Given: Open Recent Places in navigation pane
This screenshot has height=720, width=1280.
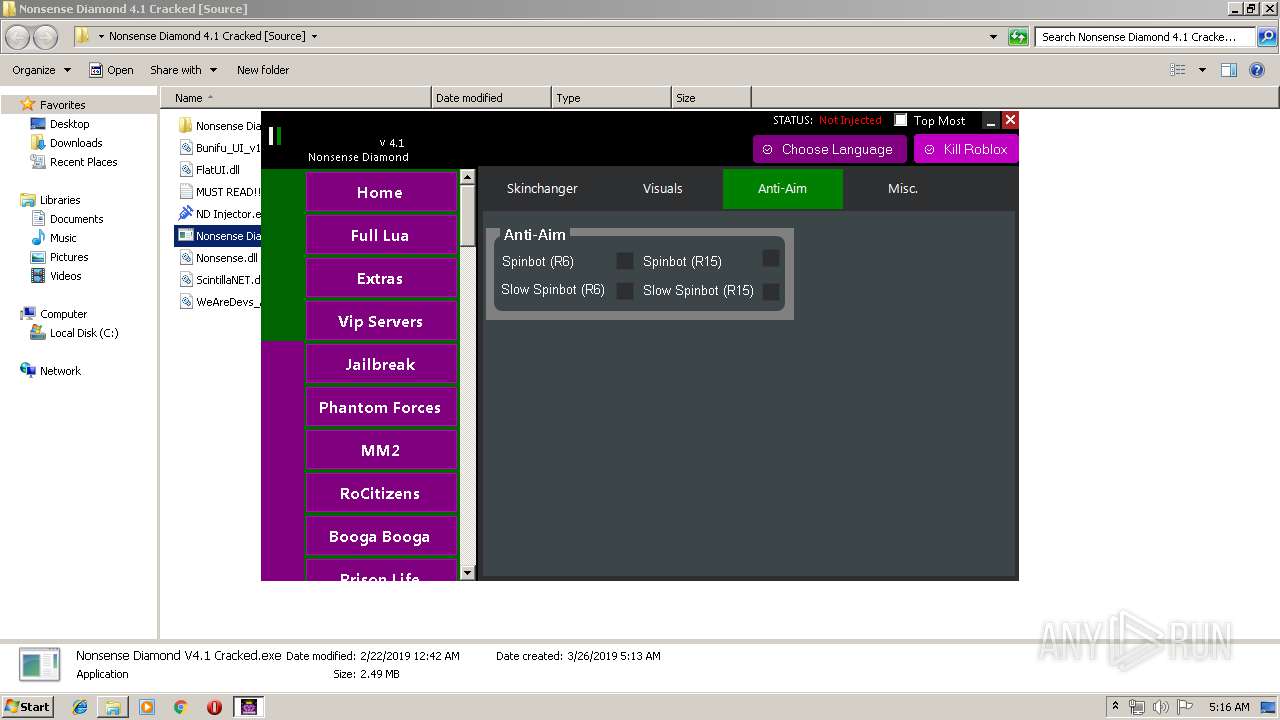Looking at the screenshot, I should coord(83,162).
